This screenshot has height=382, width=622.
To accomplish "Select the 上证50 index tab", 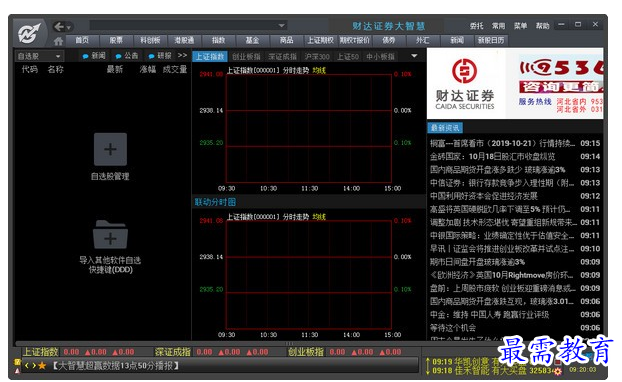I will tap(348, 57).
